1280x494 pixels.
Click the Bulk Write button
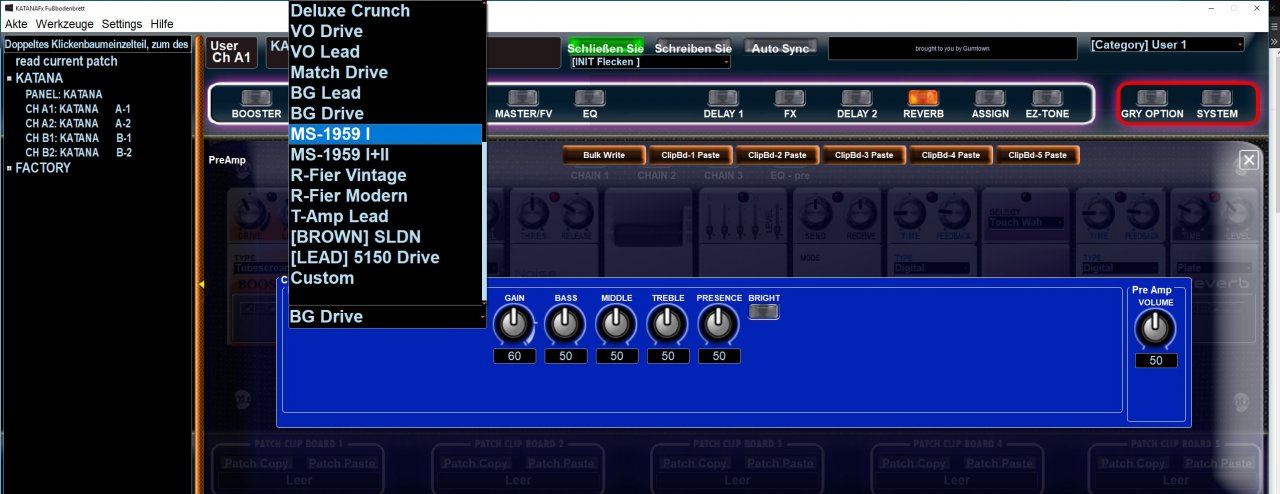click(604, 155)
